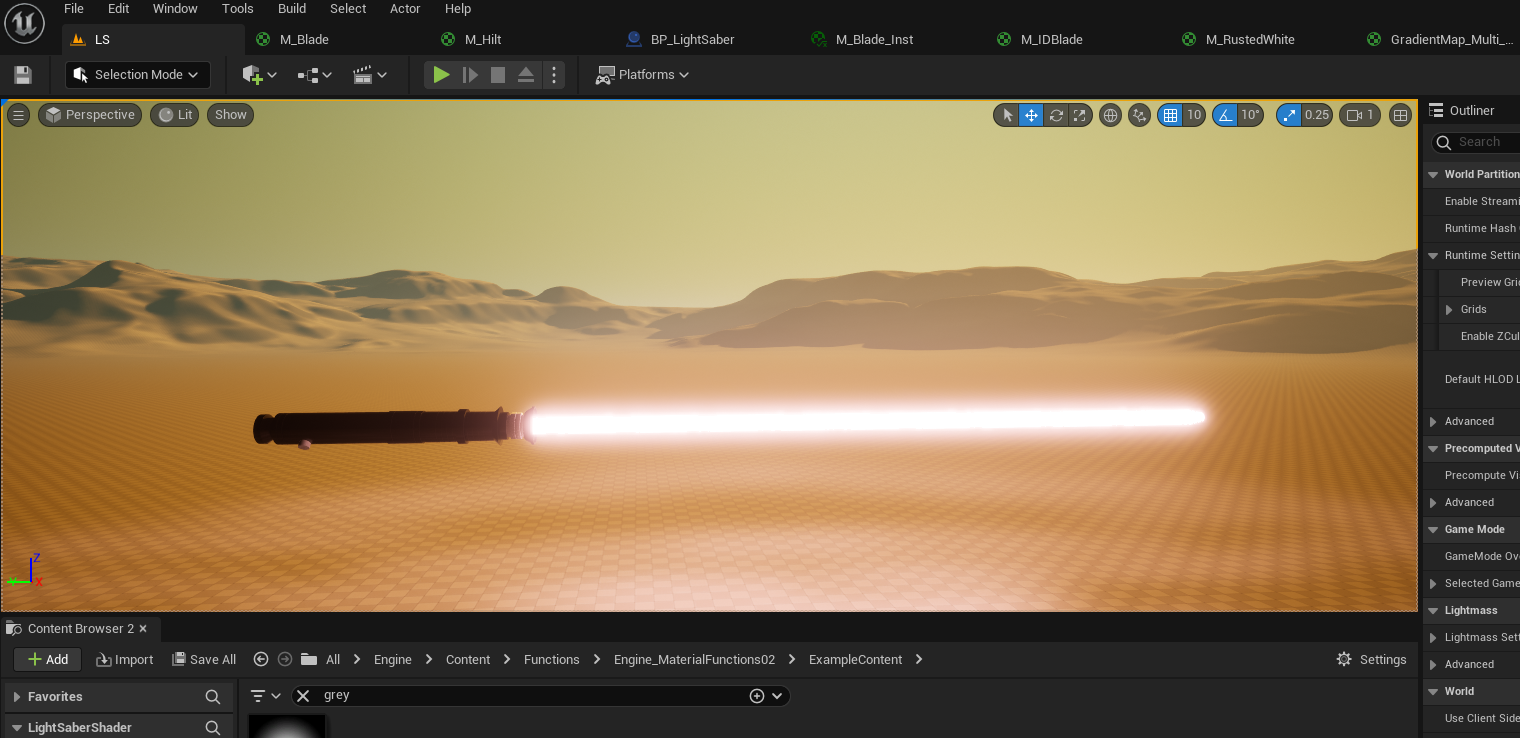Open the content browser filter menu
The width and height of the screenshot is (1520, 738).
265,696
